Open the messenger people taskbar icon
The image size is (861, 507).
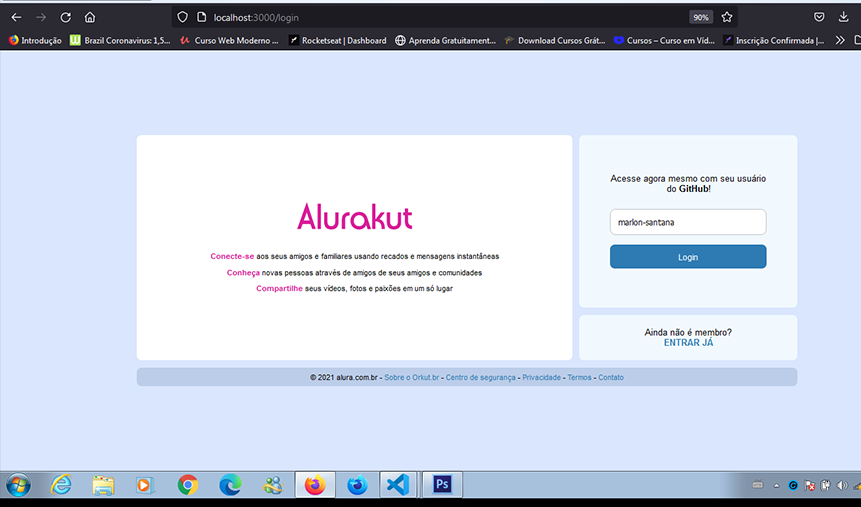click(272, 485)
